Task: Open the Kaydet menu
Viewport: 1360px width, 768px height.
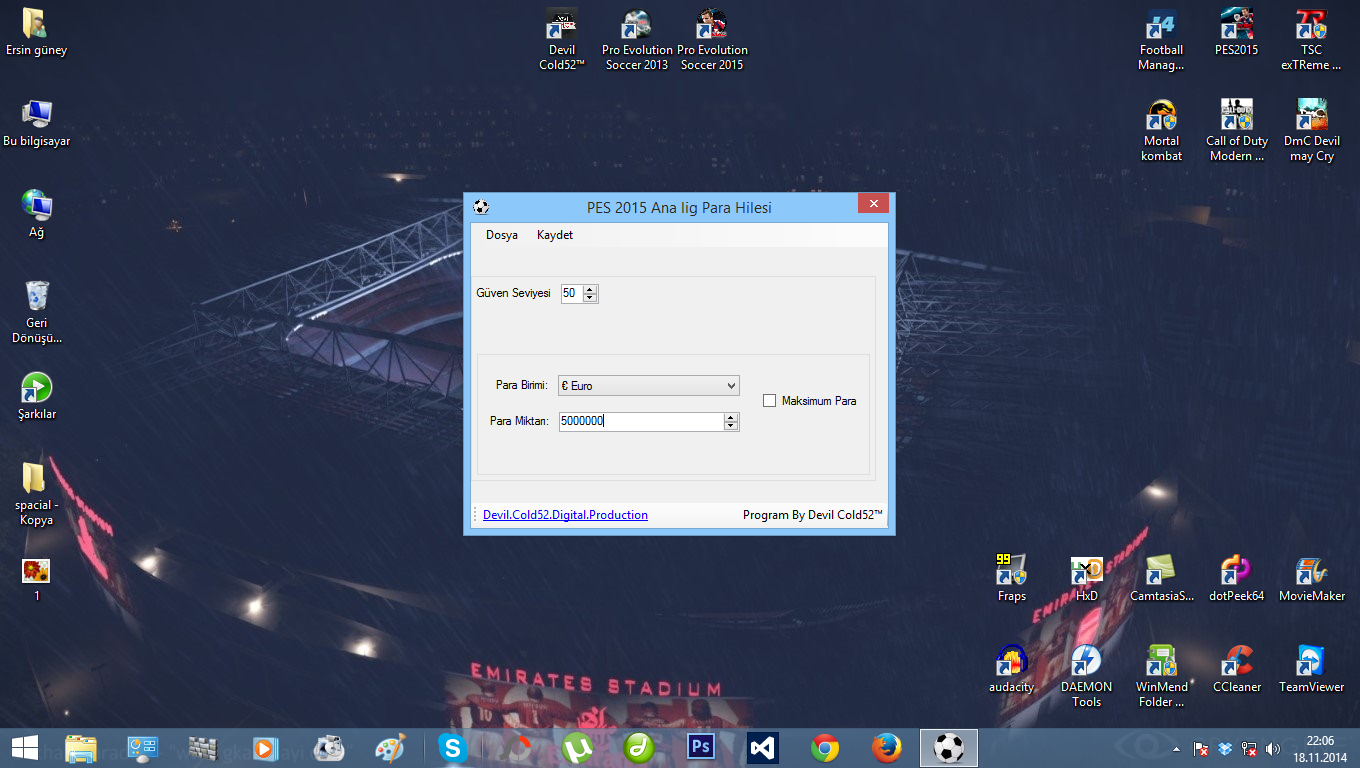Action: point(555,235)
